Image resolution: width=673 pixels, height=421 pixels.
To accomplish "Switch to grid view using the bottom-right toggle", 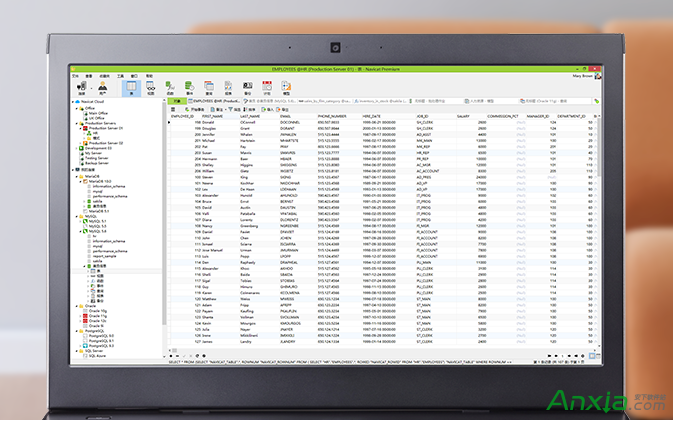I will coord(592,356).
